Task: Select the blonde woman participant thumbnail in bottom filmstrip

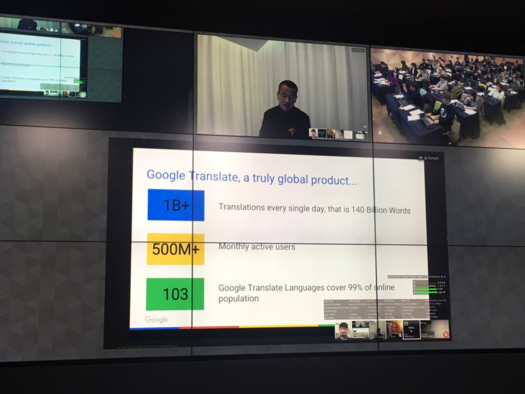Action: point(394,330)
